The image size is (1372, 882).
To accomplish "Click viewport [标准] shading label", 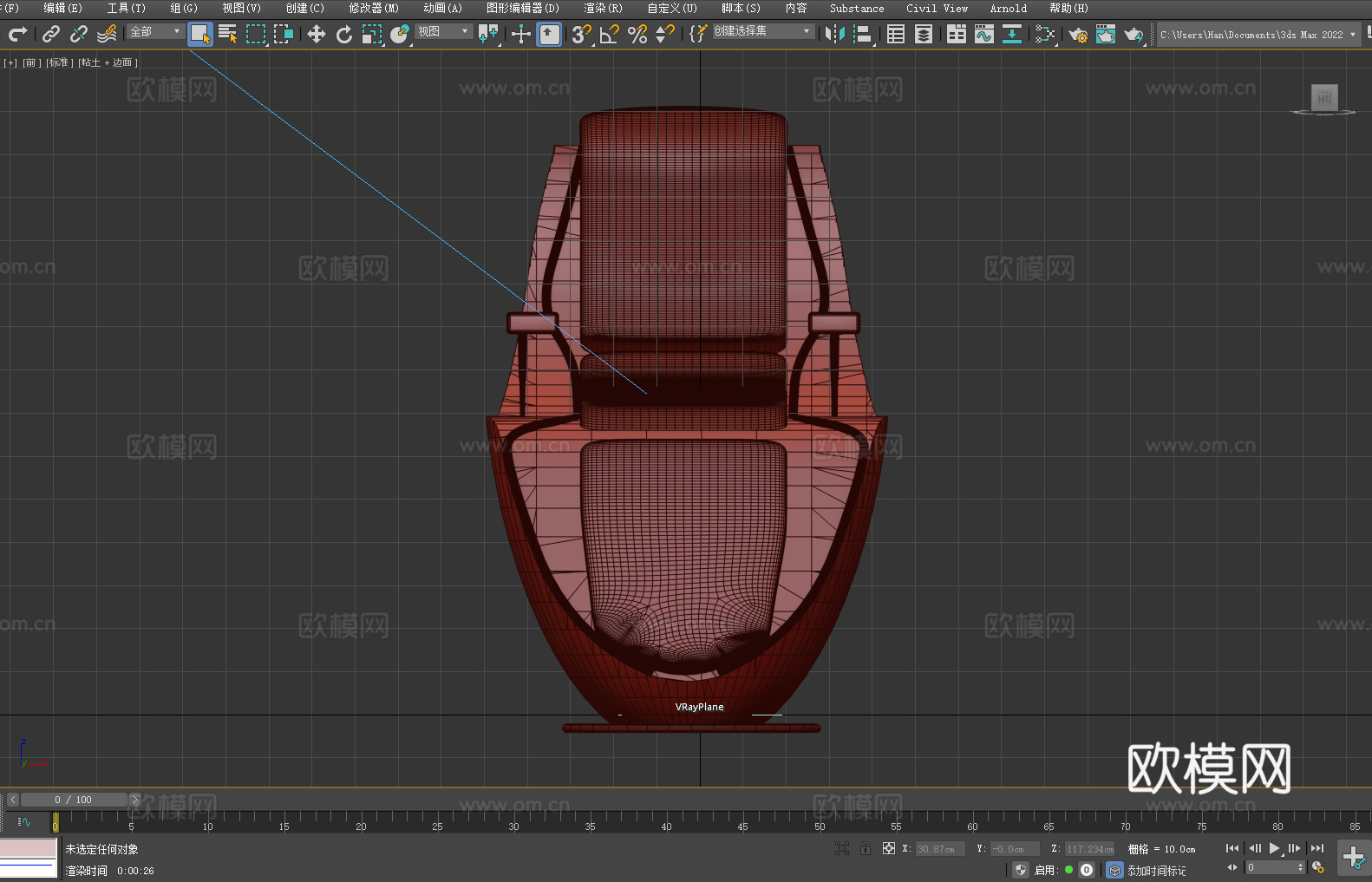I will tap(58, 62).
